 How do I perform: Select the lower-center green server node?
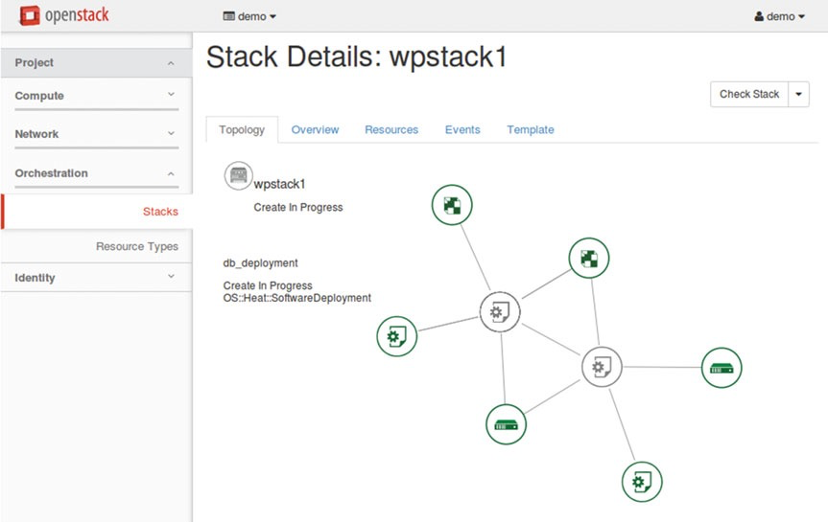tap(506, 424)
